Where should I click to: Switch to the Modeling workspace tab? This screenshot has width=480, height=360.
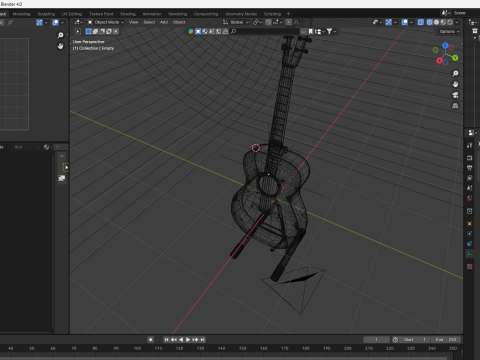click(21, 14)
